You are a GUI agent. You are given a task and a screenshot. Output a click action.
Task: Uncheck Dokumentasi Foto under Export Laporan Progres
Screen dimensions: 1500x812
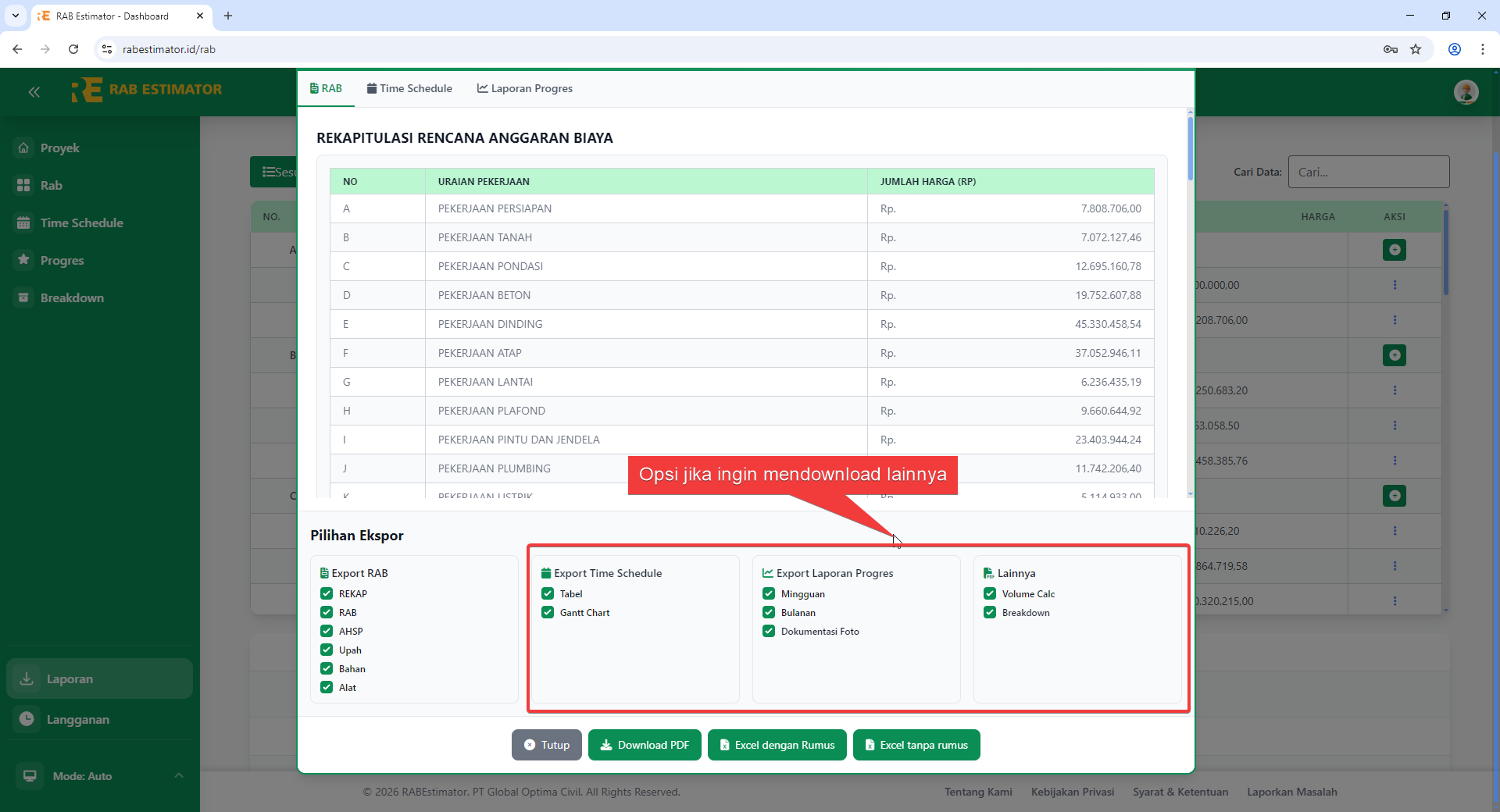[769, 631]
